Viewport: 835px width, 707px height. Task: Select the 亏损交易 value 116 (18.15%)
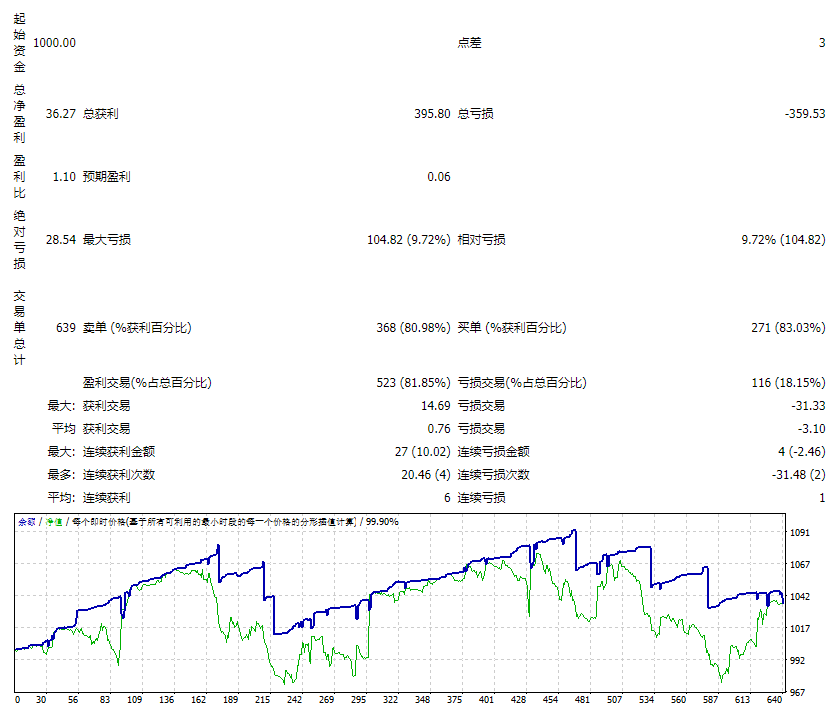click(x=788, y=383)
